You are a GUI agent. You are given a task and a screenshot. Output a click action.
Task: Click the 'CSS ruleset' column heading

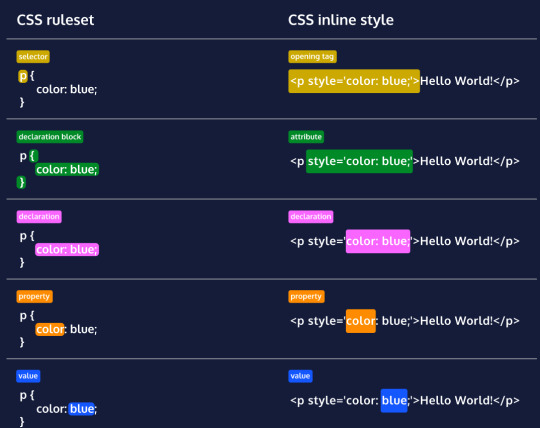(55, 20)
